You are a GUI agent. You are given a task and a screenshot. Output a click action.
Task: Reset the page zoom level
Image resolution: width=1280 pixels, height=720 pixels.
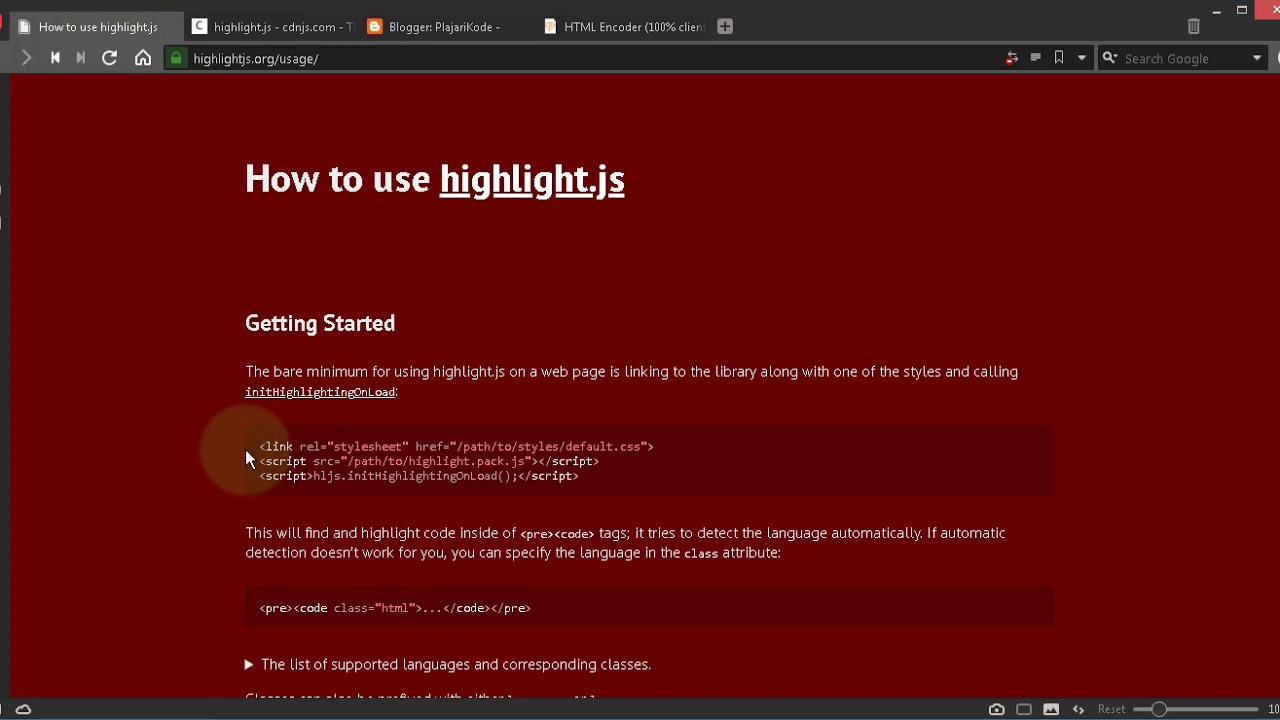coord(1111,709)
